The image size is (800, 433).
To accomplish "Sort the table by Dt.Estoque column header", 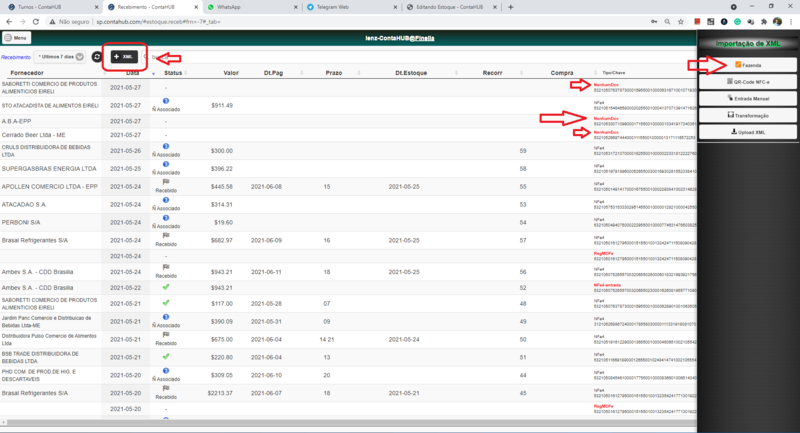I will 411,73.
